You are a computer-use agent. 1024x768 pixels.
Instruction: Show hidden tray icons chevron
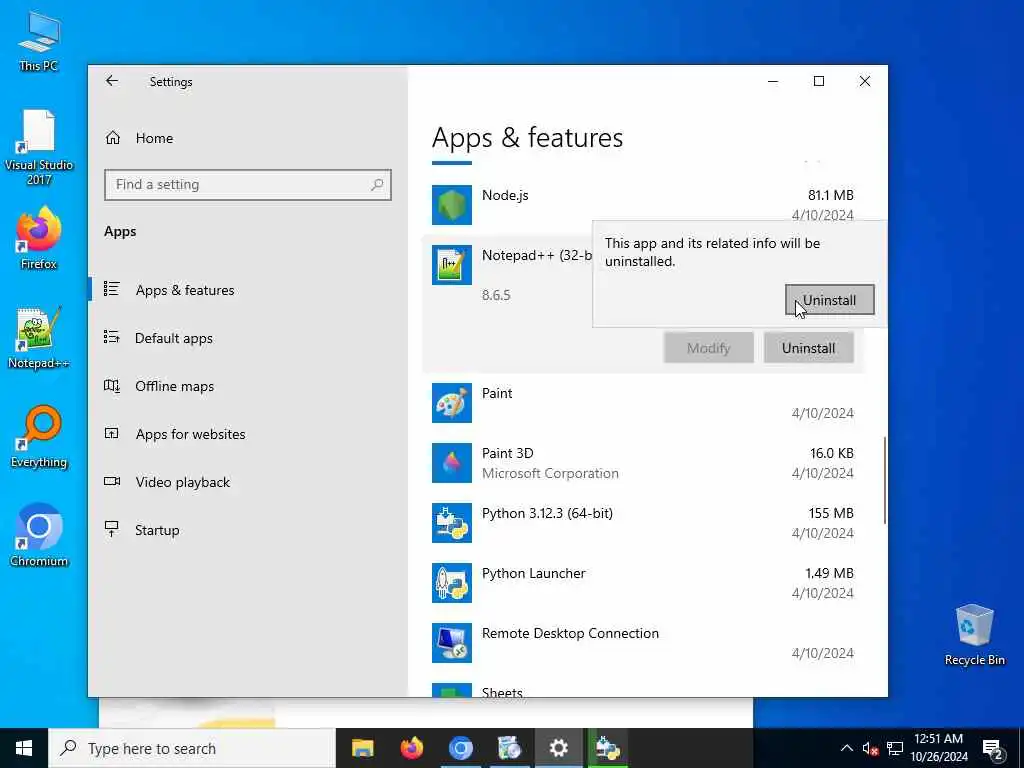[846, 748]
